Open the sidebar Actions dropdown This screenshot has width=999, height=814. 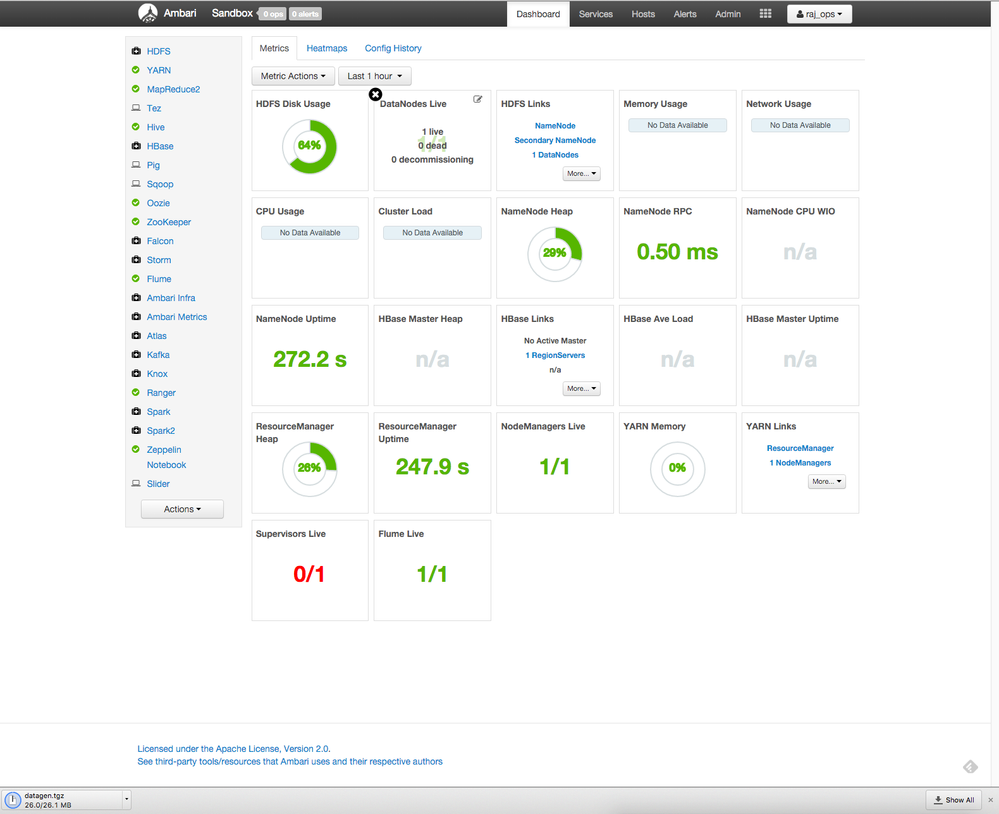coord(182,509)
